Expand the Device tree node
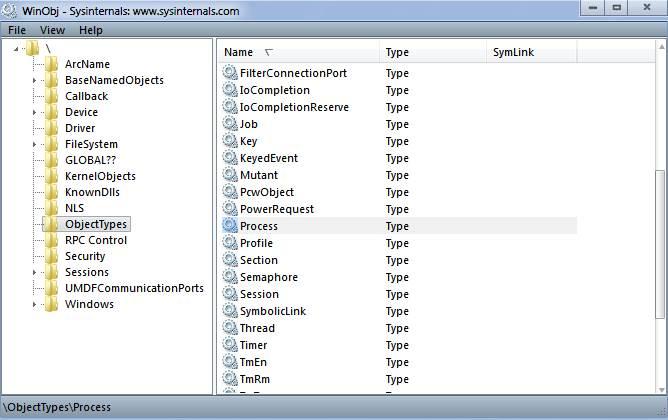The image size is (668, 420). 34,112
